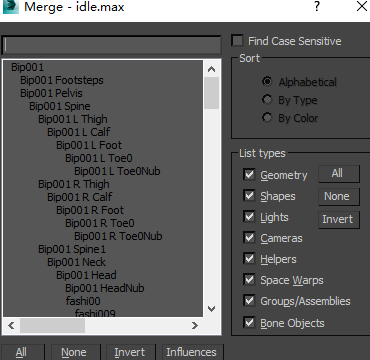Select Alphabetical sort option

[267, 81]
